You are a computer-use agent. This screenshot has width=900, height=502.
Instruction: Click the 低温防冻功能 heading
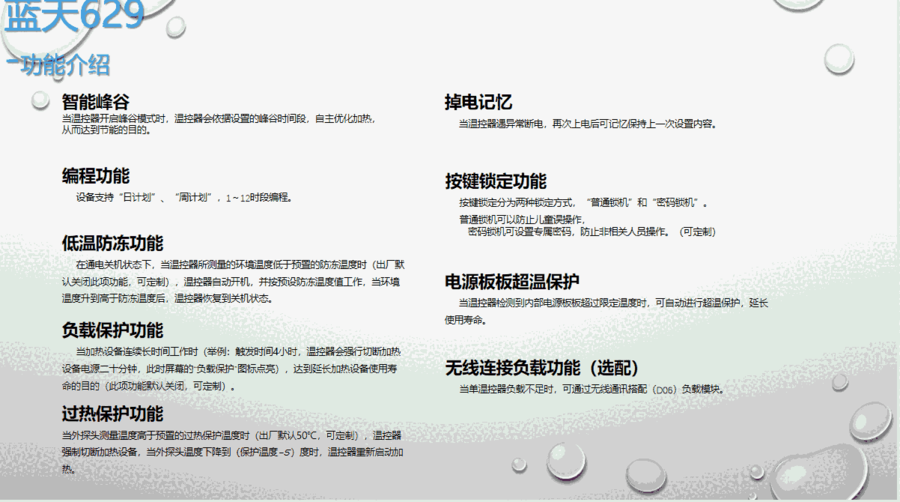click(x=112, y=244)
